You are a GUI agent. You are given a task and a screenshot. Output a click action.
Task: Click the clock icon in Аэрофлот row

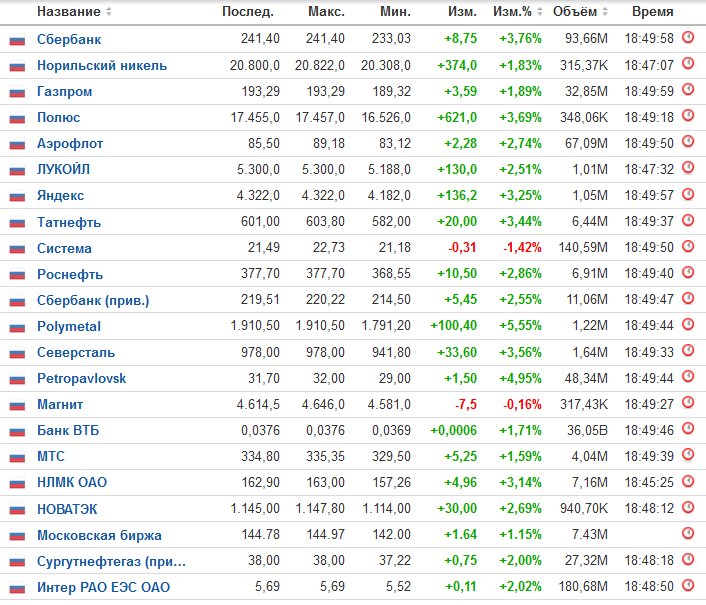[688, 142]
